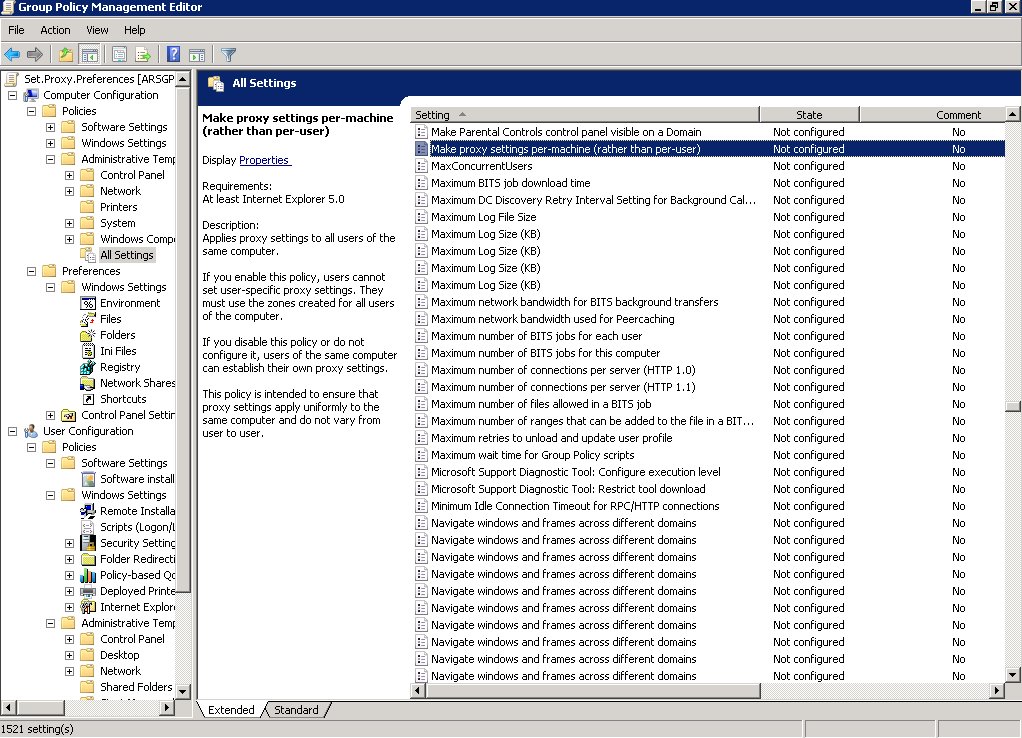Select Maximum Log File Size setting
Image resolution: width=1022 pixels, height=738 pixels.
click(x=710, y=217)
